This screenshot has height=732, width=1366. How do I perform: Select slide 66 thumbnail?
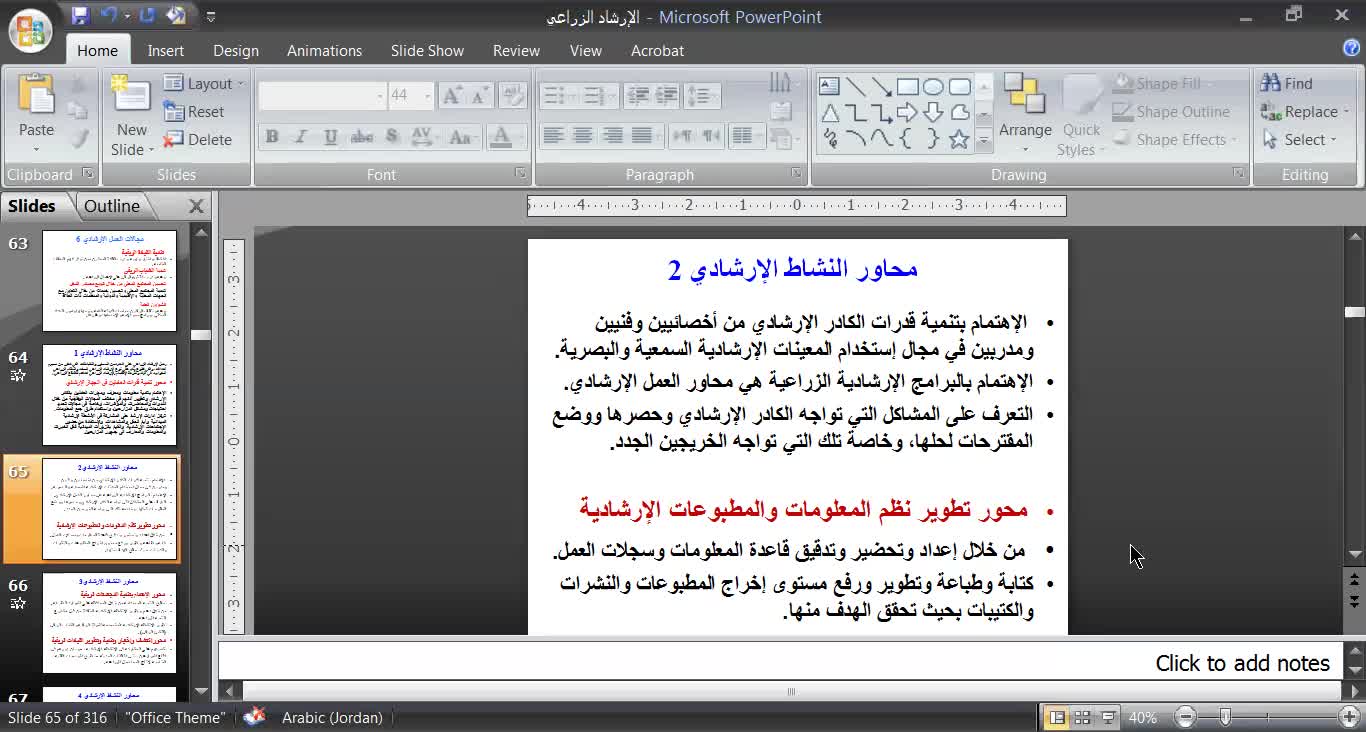pyautogui.click(x=109, y=622)
